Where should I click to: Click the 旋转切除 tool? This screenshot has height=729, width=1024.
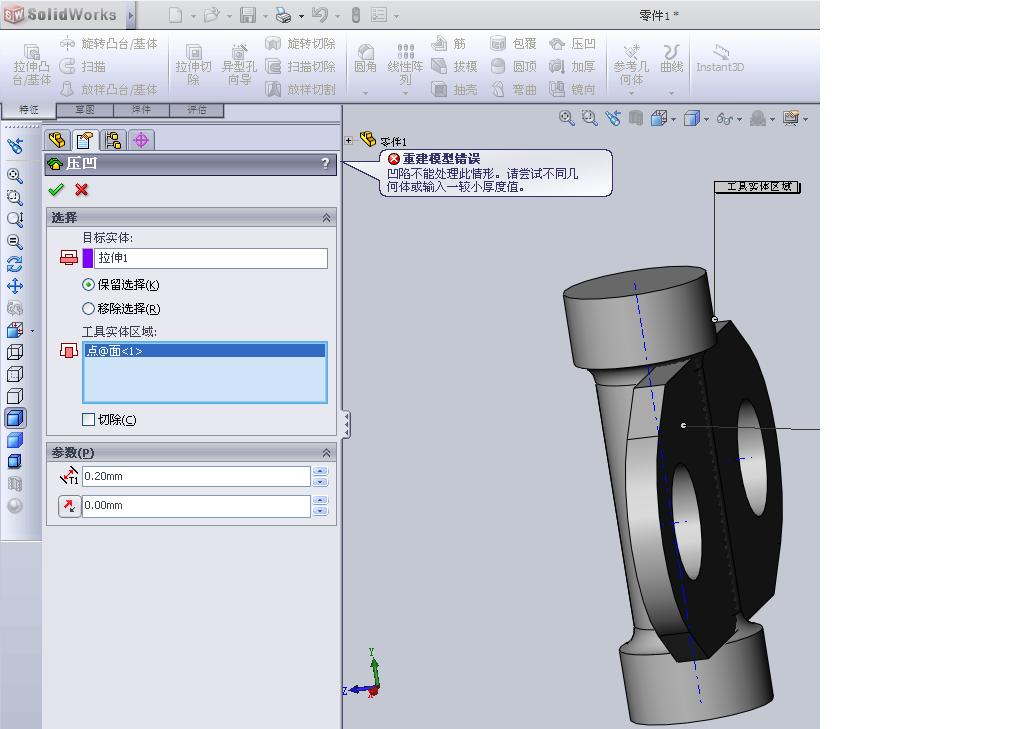(300, 44)
